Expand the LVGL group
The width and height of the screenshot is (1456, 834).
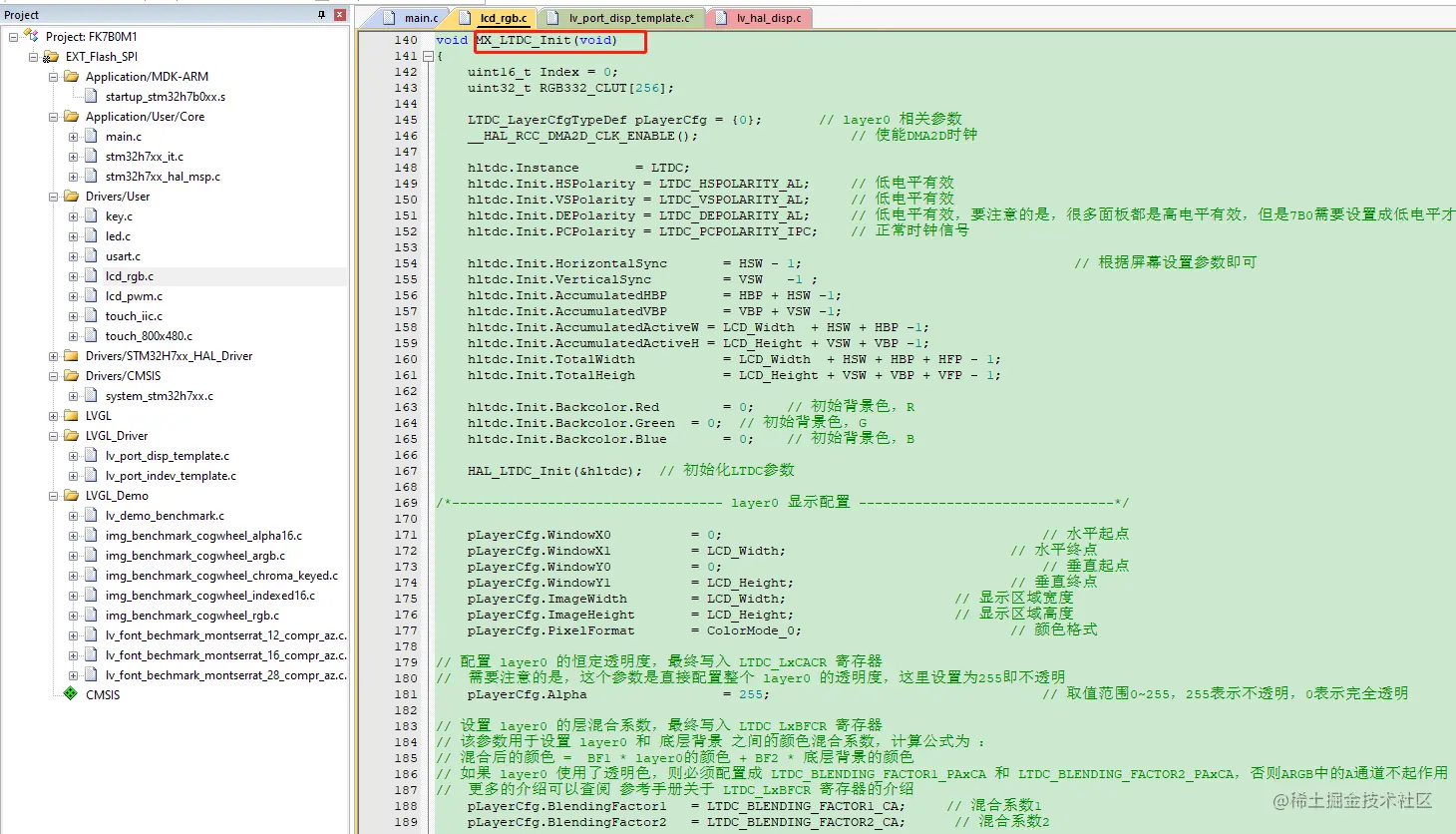tap(53, 416)
